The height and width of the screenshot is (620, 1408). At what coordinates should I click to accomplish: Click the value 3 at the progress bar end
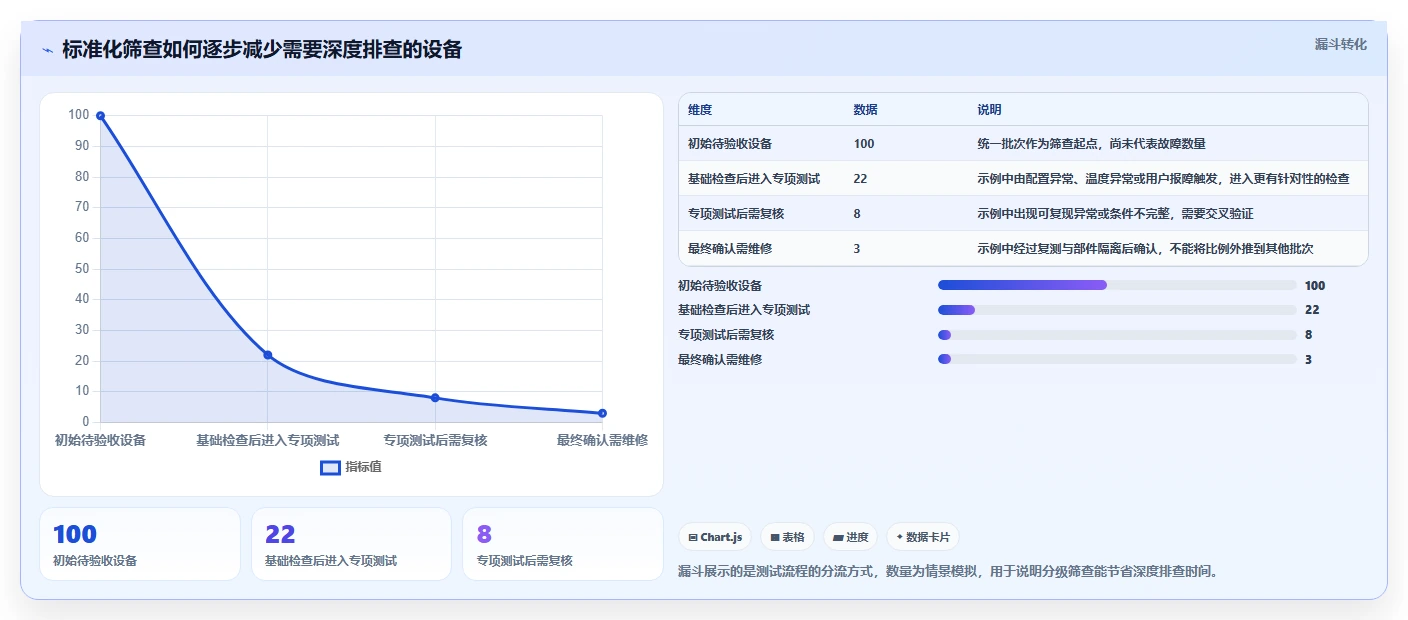point(1308,359)
